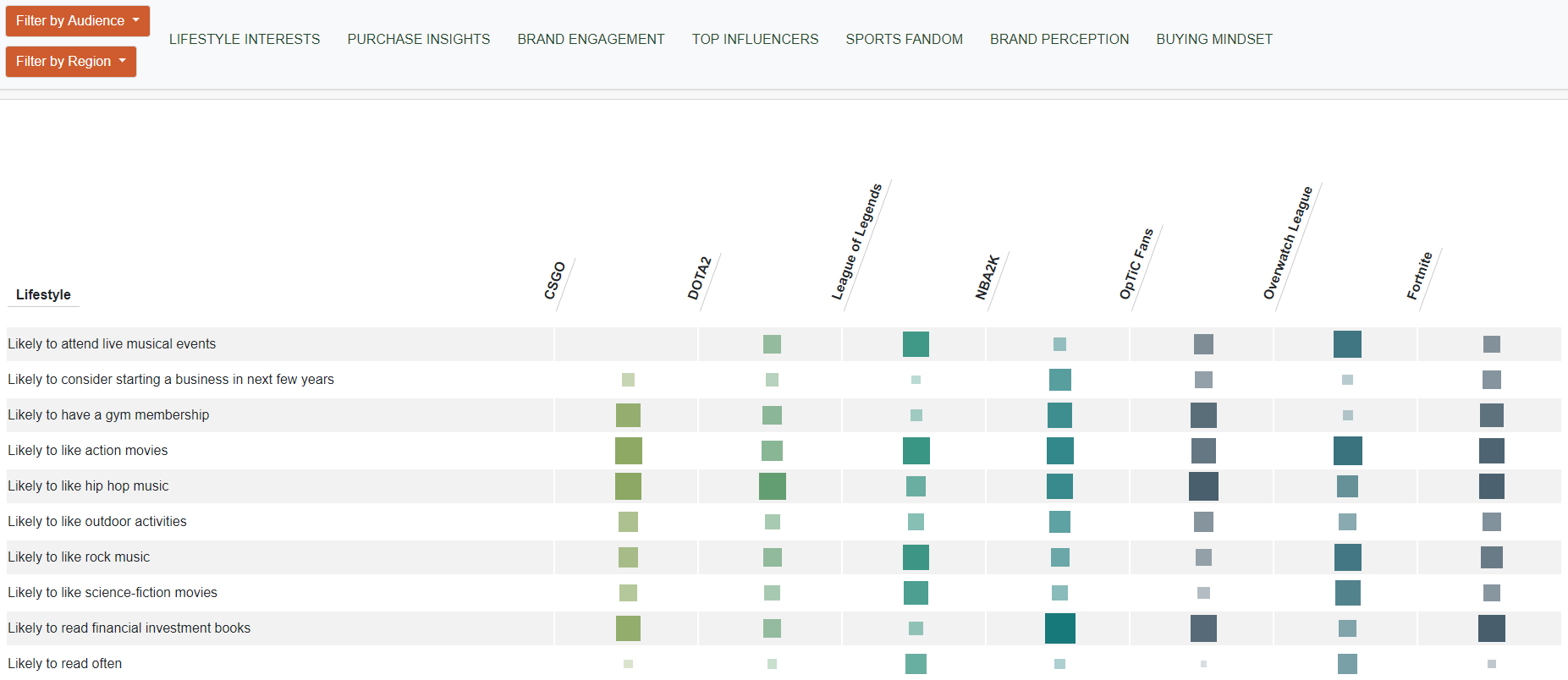This screenshot has height=680, width=1568.
Task: Go to the Brand Engagement tab
Action: tap(591, 39)
